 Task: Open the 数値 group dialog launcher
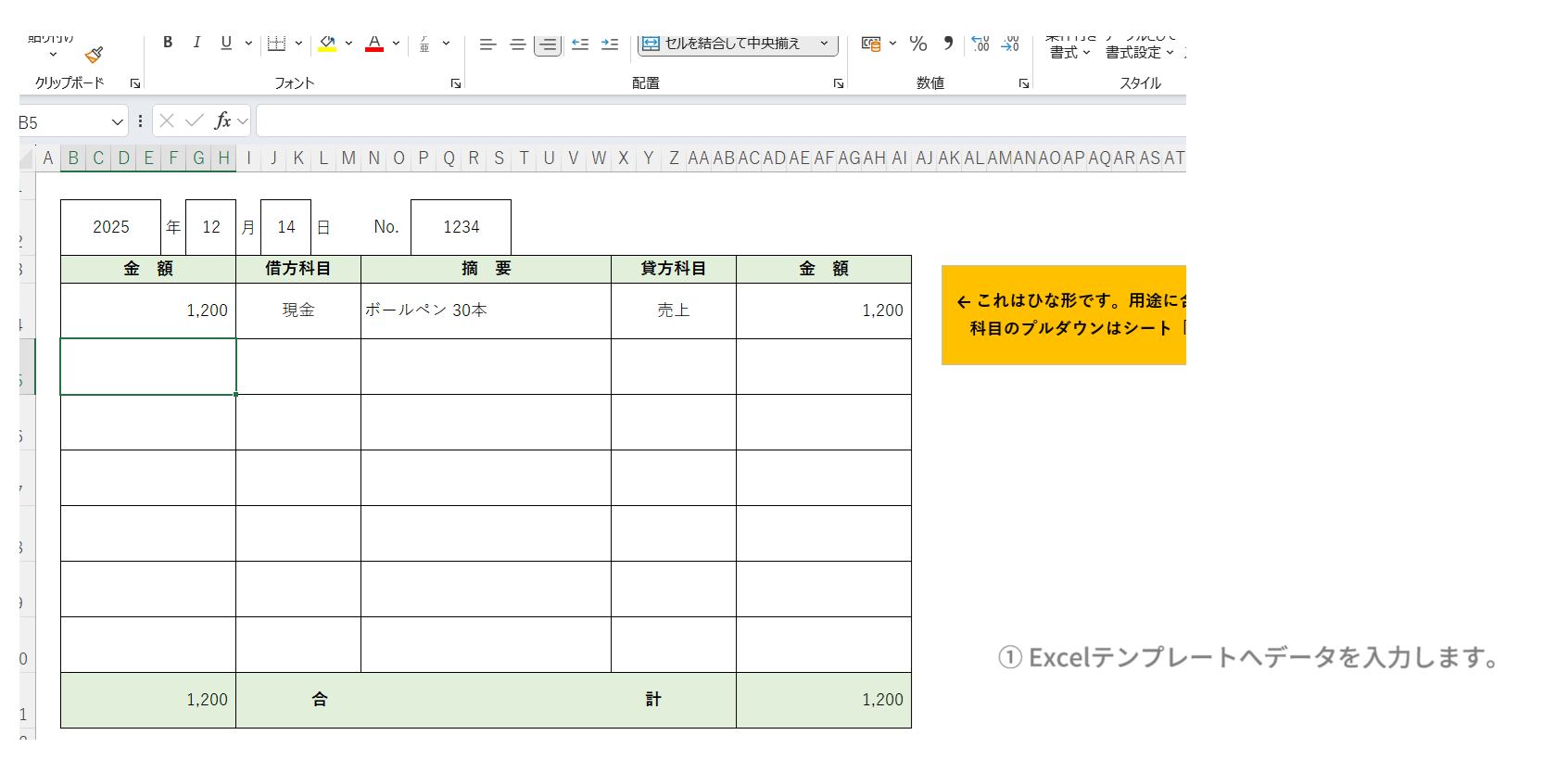click(x=1024, y=83)
